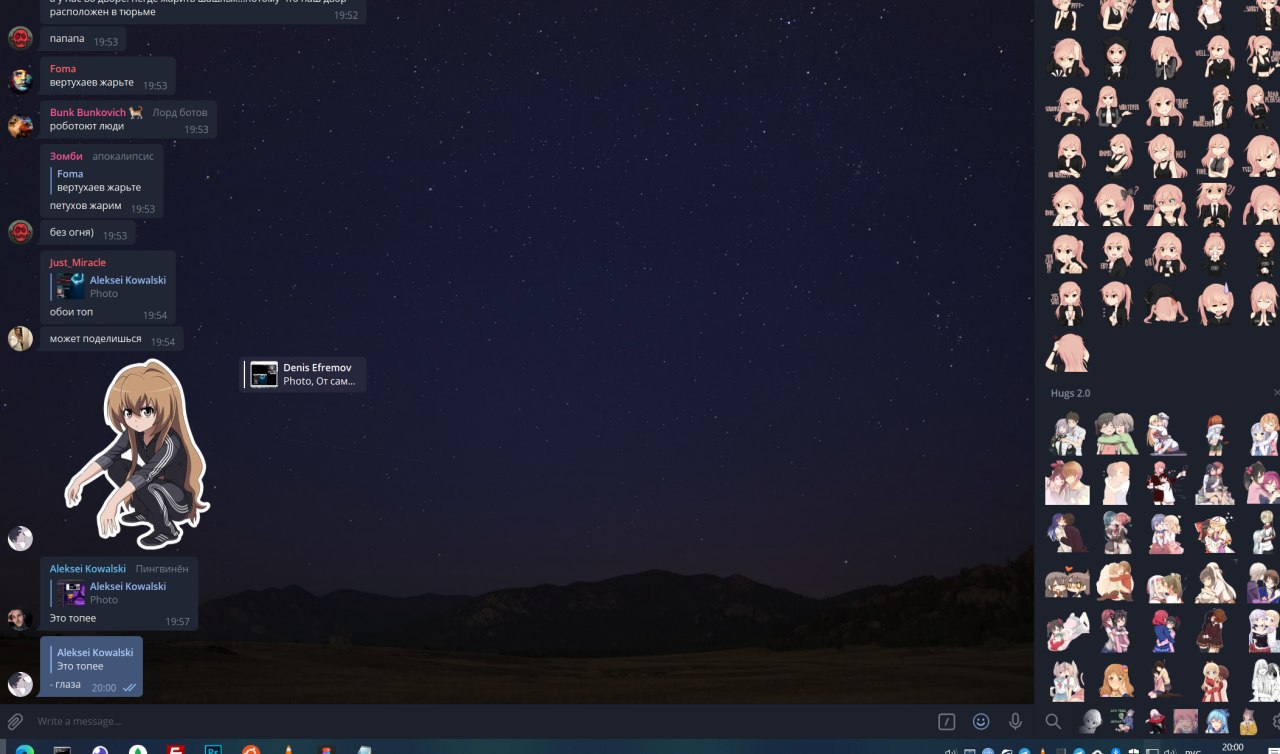The width and height of the screenshot is (1280, 754).
Task: Click the 'обои топ' message text
Action: (71, 312)
